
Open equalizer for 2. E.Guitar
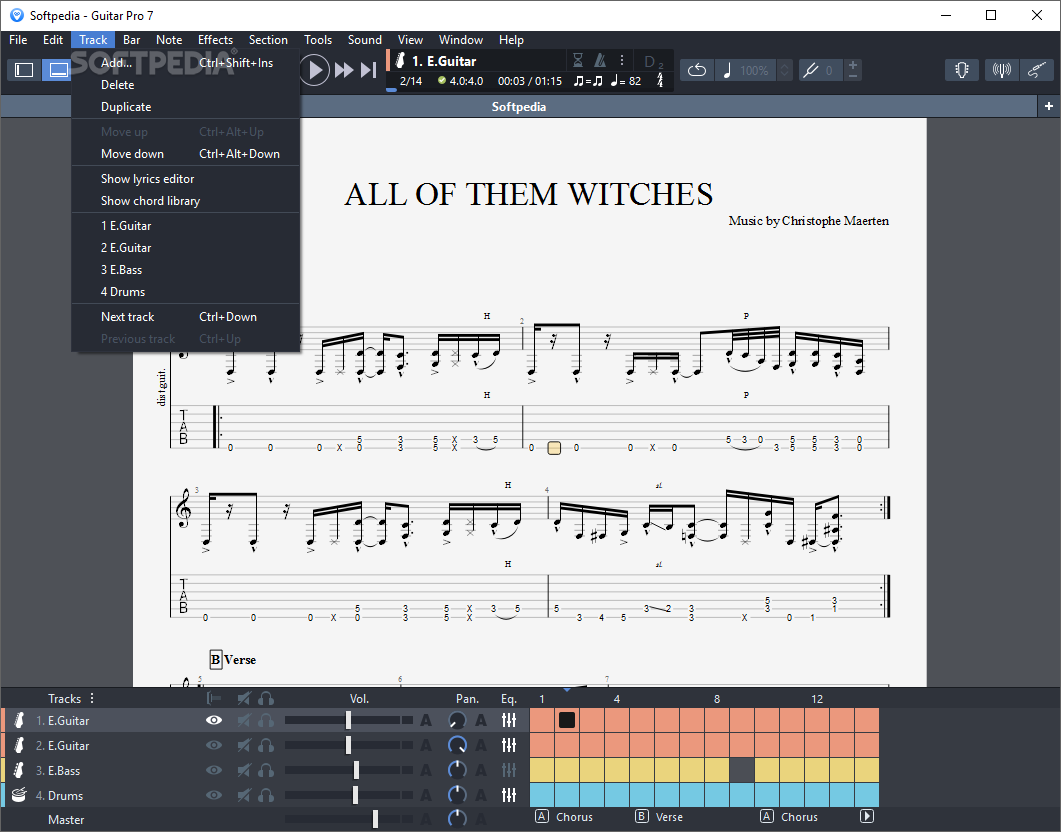(x=509, y=745)
